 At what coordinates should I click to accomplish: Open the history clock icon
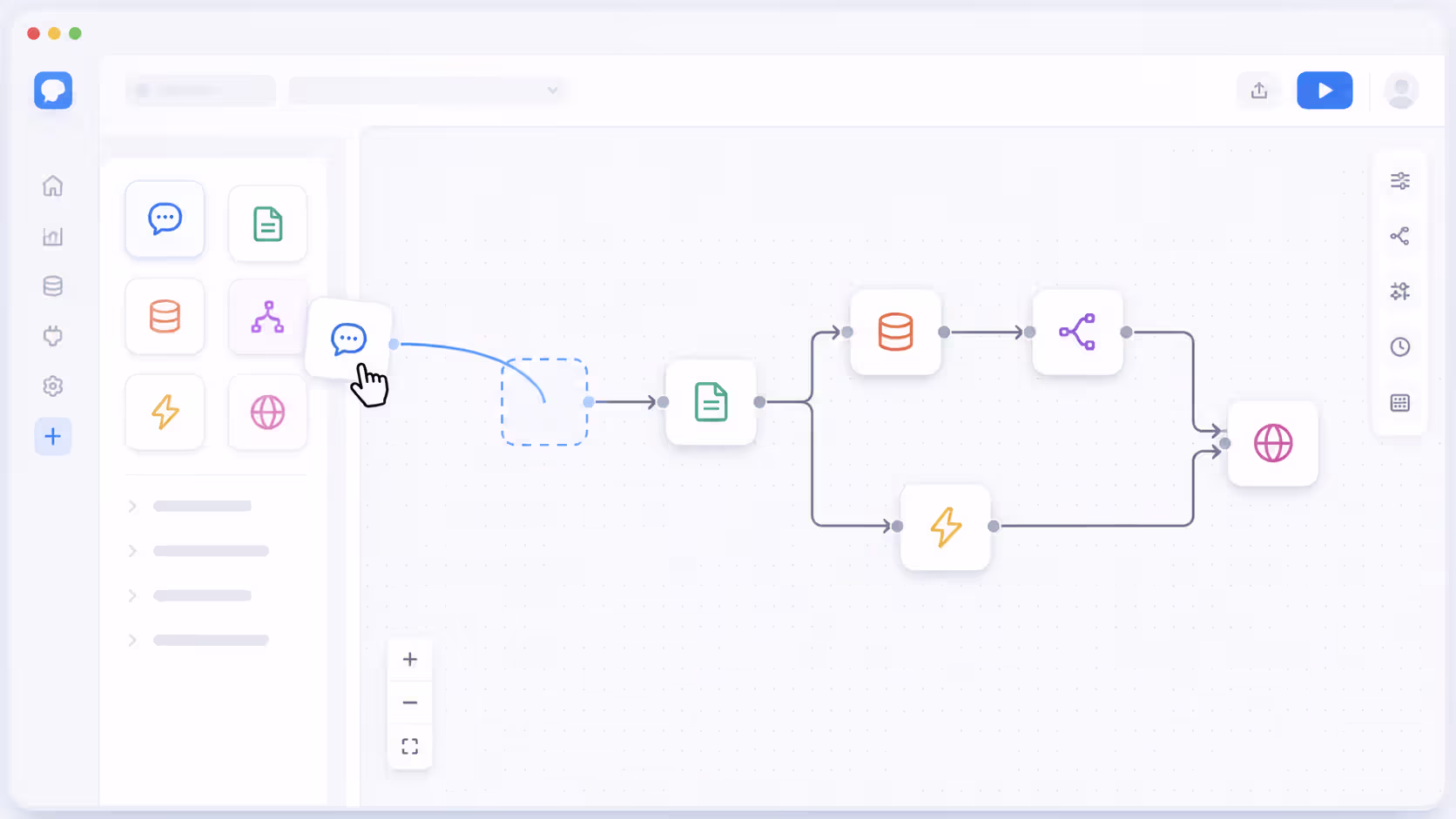[1400, 347]
